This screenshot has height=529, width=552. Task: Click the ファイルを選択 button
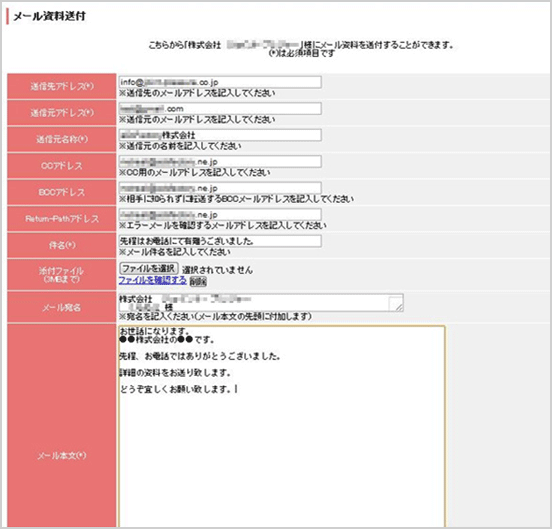pos(149,269)
